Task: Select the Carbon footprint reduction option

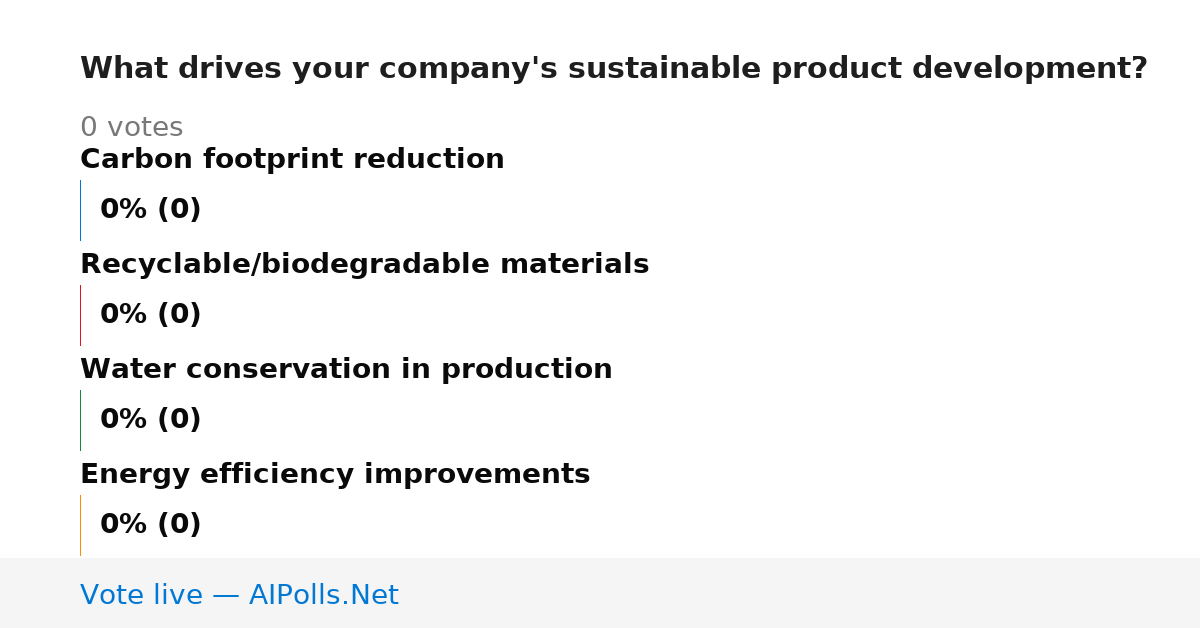Action: pos(292,159)
